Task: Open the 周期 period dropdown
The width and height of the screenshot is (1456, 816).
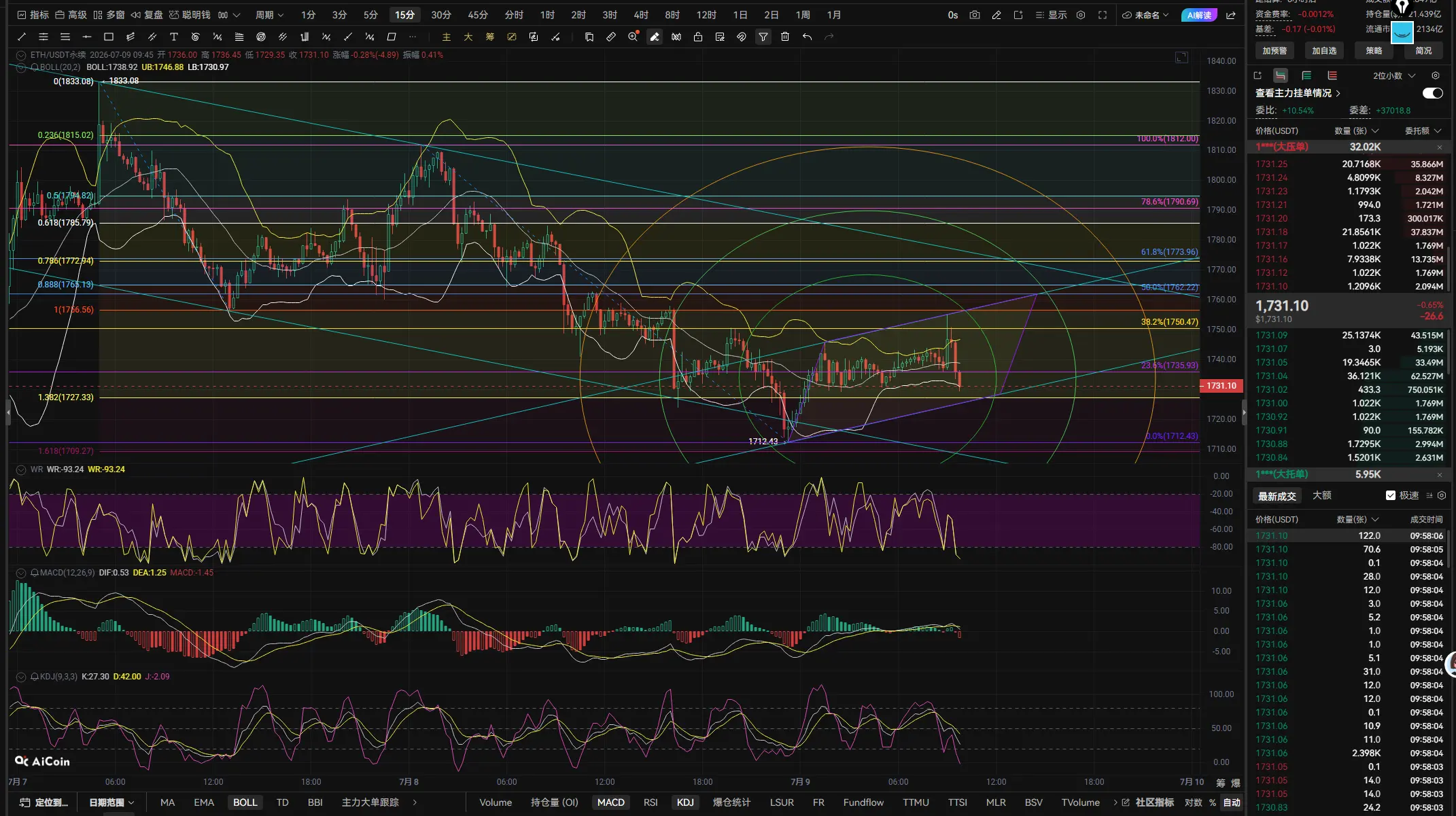Action: click(x=269, y=15)
